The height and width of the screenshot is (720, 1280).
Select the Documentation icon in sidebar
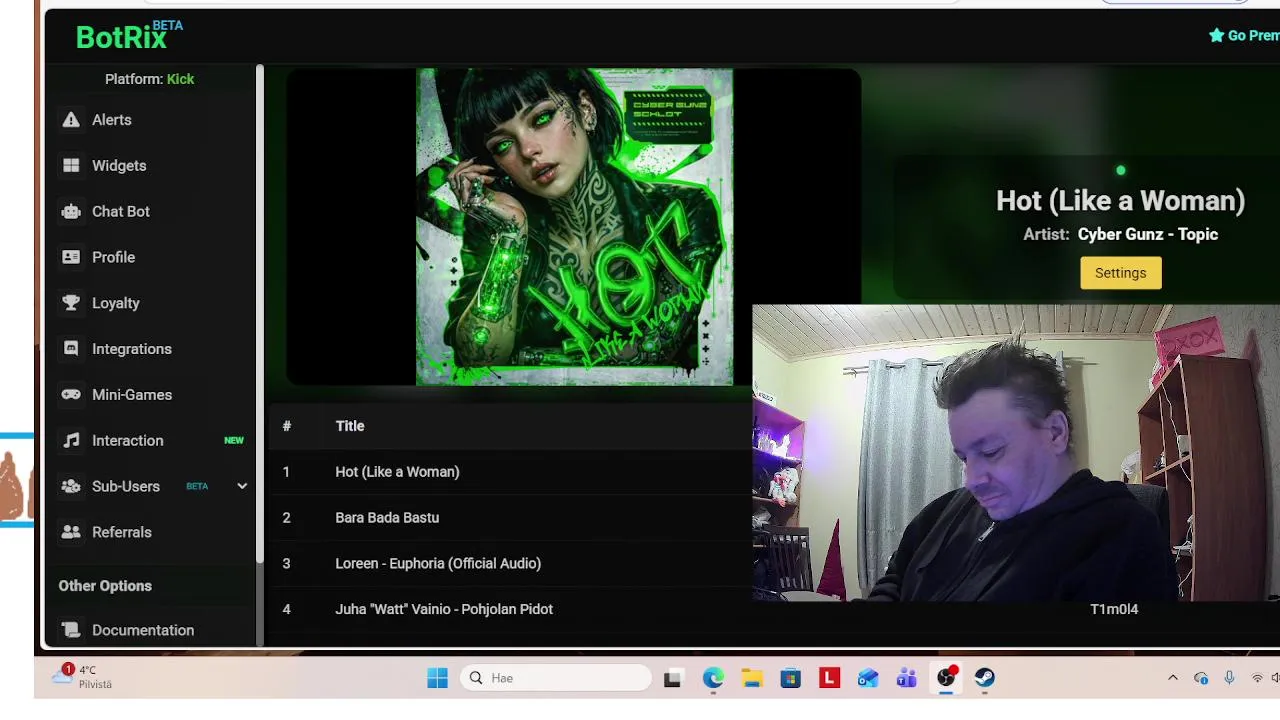click(x=71, y=630)
